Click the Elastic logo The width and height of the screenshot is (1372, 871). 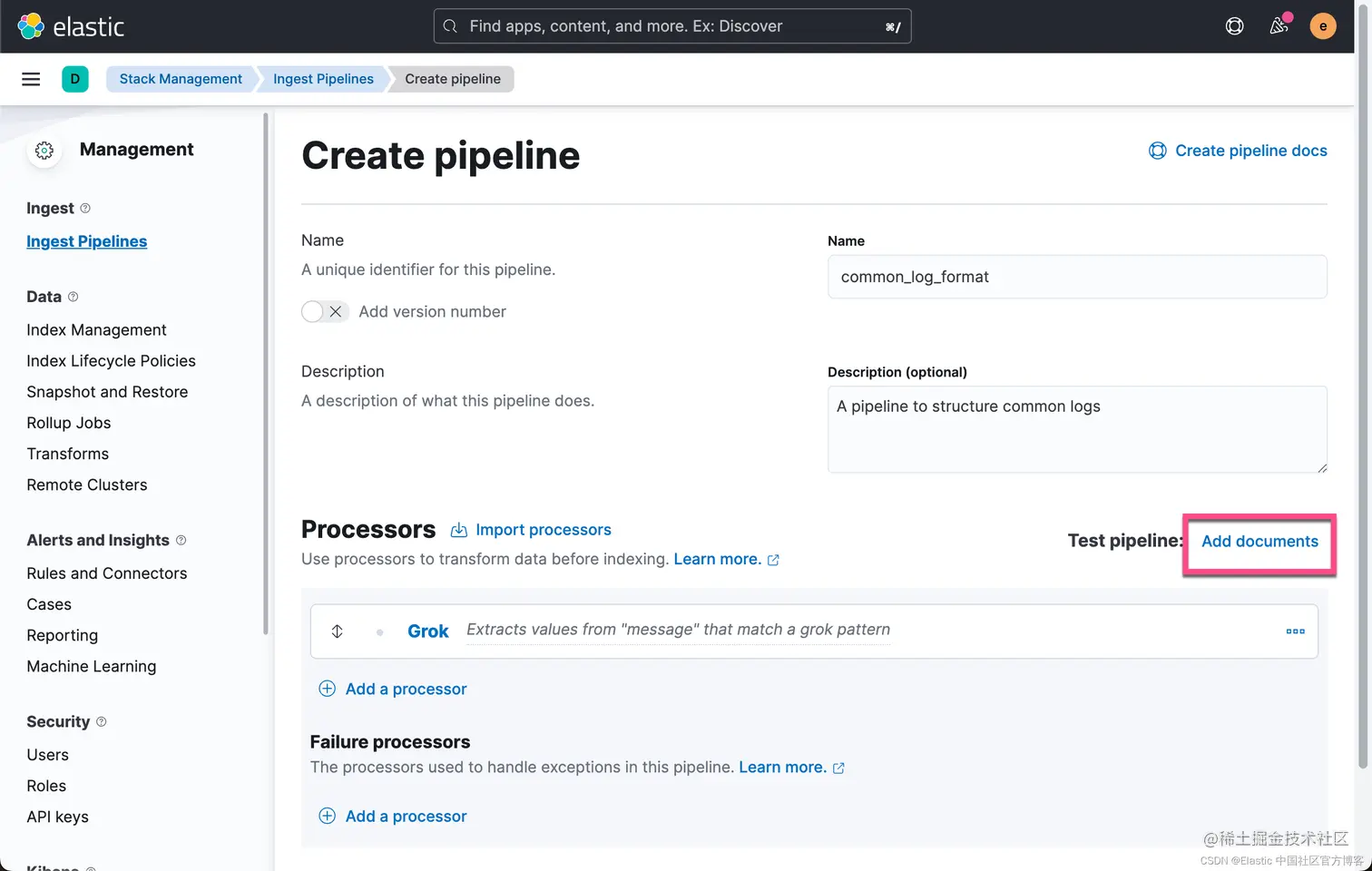pyautogui.click(x=71, y=26)
